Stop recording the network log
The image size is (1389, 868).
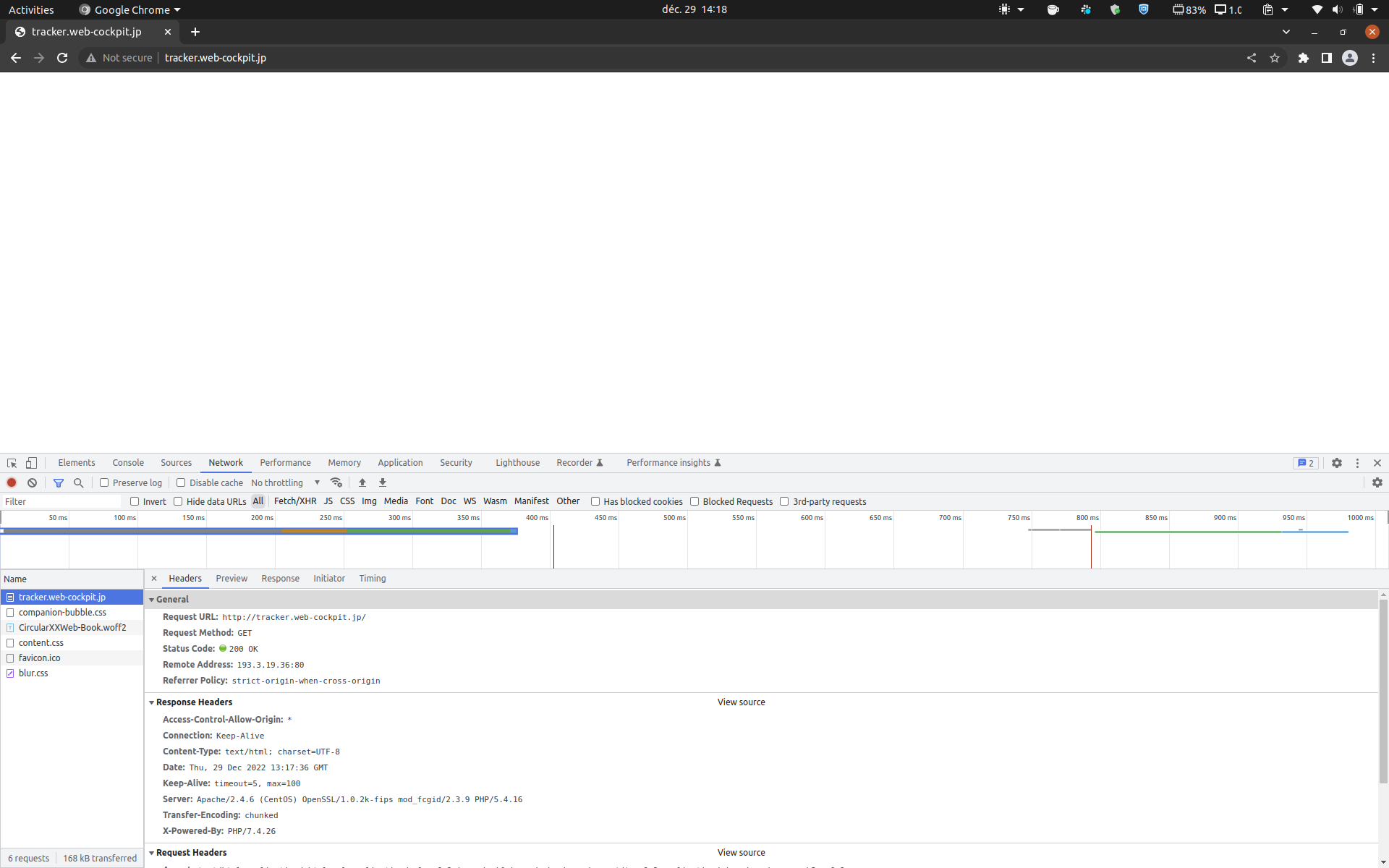[12, 482]
